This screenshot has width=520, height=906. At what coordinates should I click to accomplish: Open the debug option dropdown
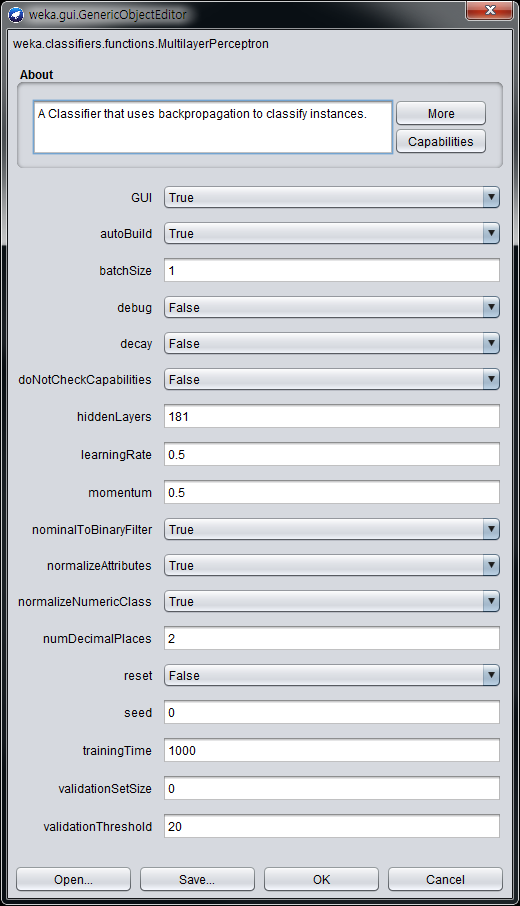(x=332, y=307)
